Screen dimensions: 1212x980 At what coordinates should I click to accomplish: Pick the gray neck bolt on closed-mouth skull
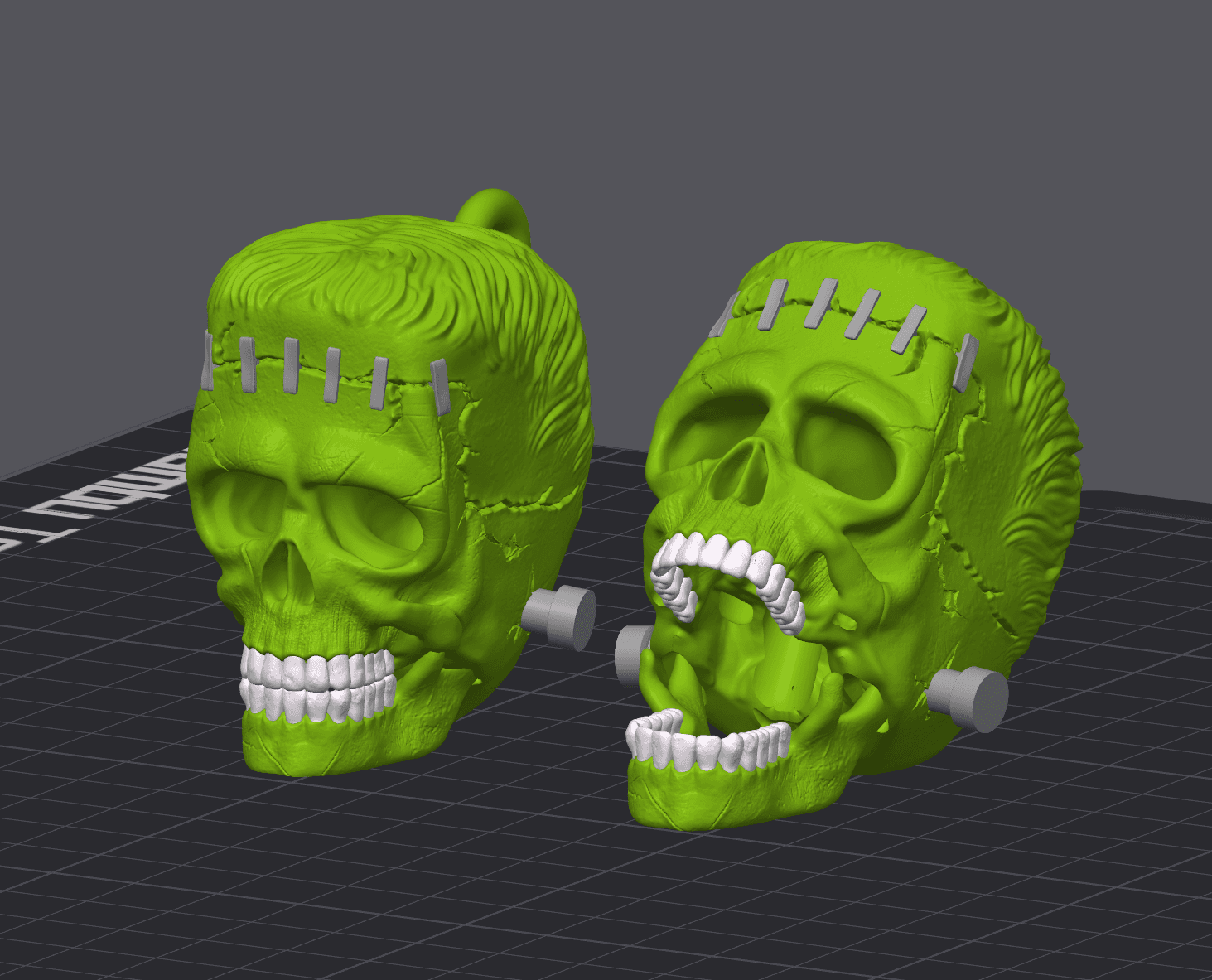tap(560, 617)
